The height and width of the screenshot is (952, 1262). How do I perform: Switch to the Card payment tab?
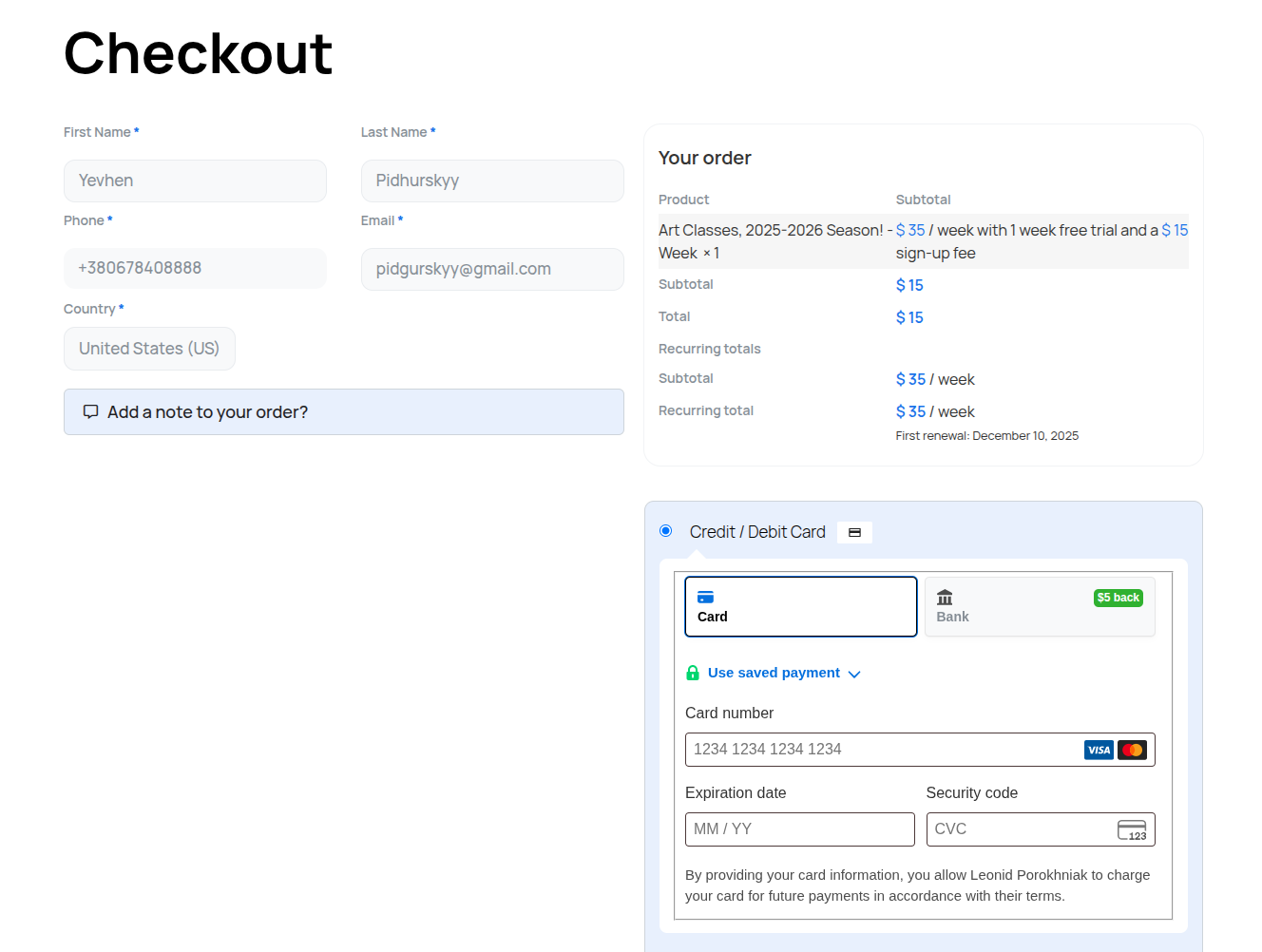click(x=800, y=606)
